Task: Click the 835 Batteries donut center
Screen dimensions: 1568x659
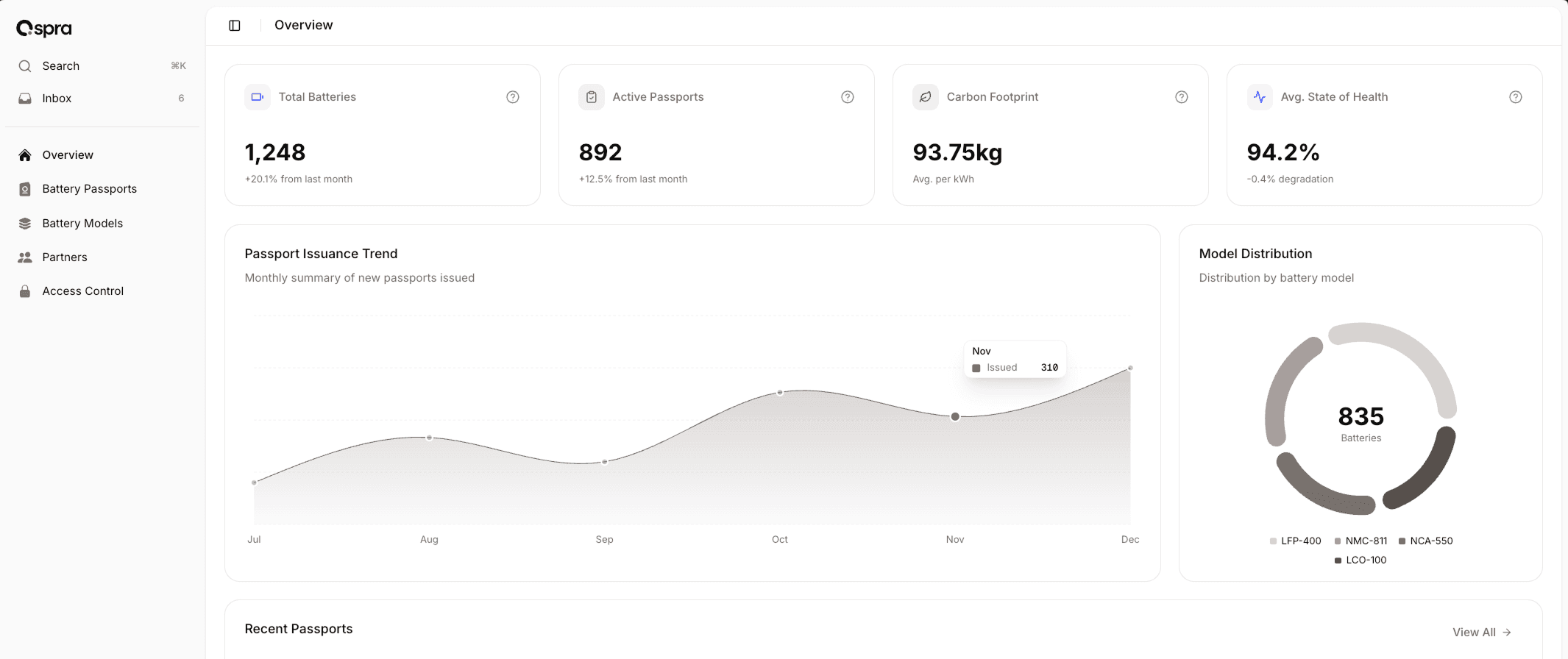Action: 1361,423
